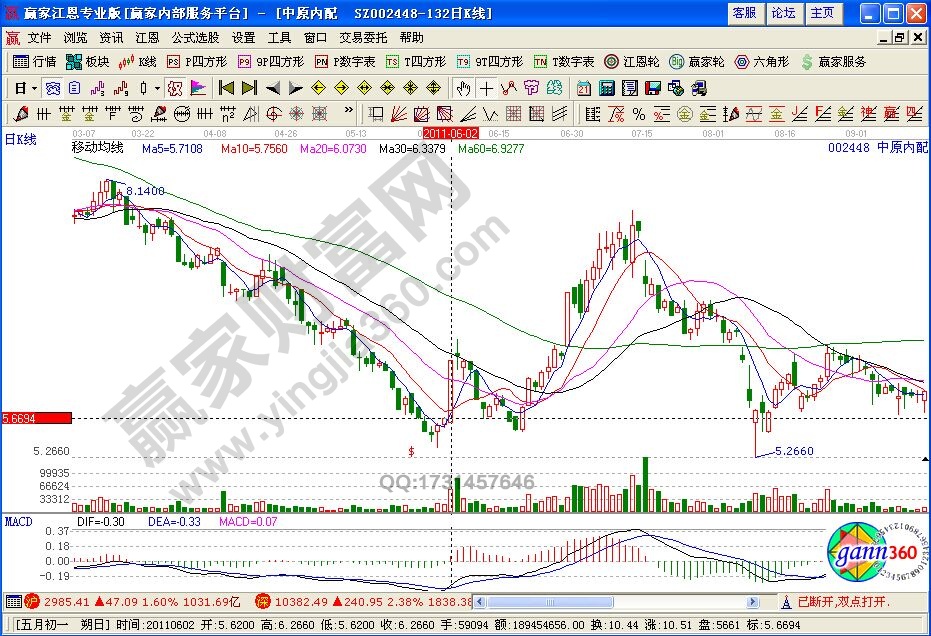Open the candlestick style dropdown arrow
Screen dimensions: 931x636
pos(158,88)
